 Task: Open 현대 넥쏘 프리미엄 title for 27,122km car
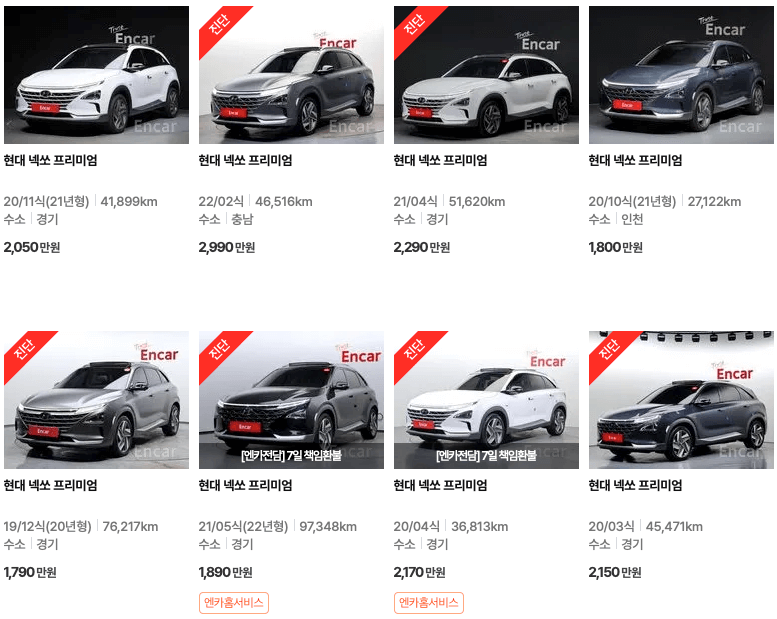[x=635, y=160]
